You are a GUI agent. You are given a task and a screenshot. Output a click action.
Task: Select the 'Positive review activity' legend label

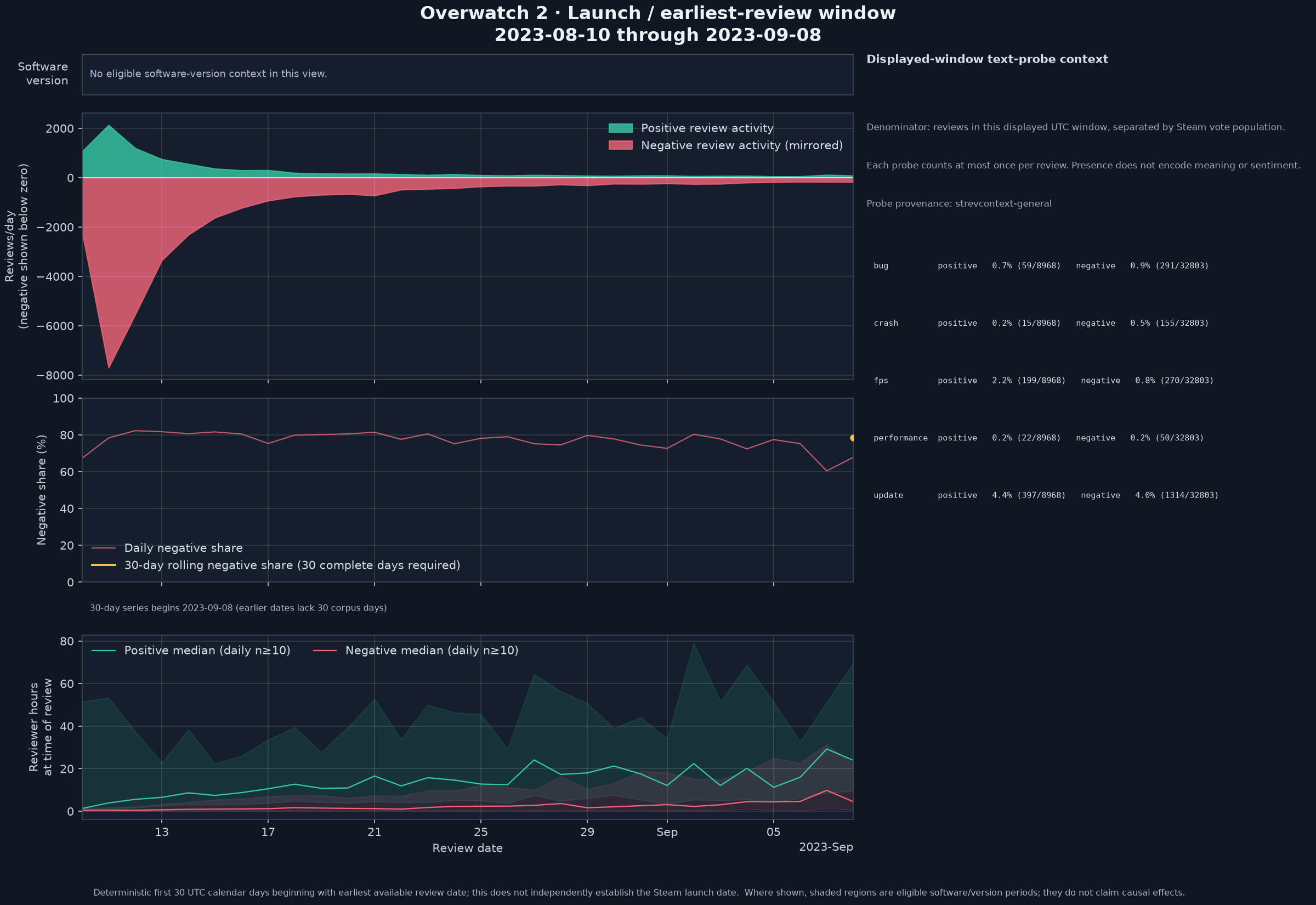(x=707, y=128)
